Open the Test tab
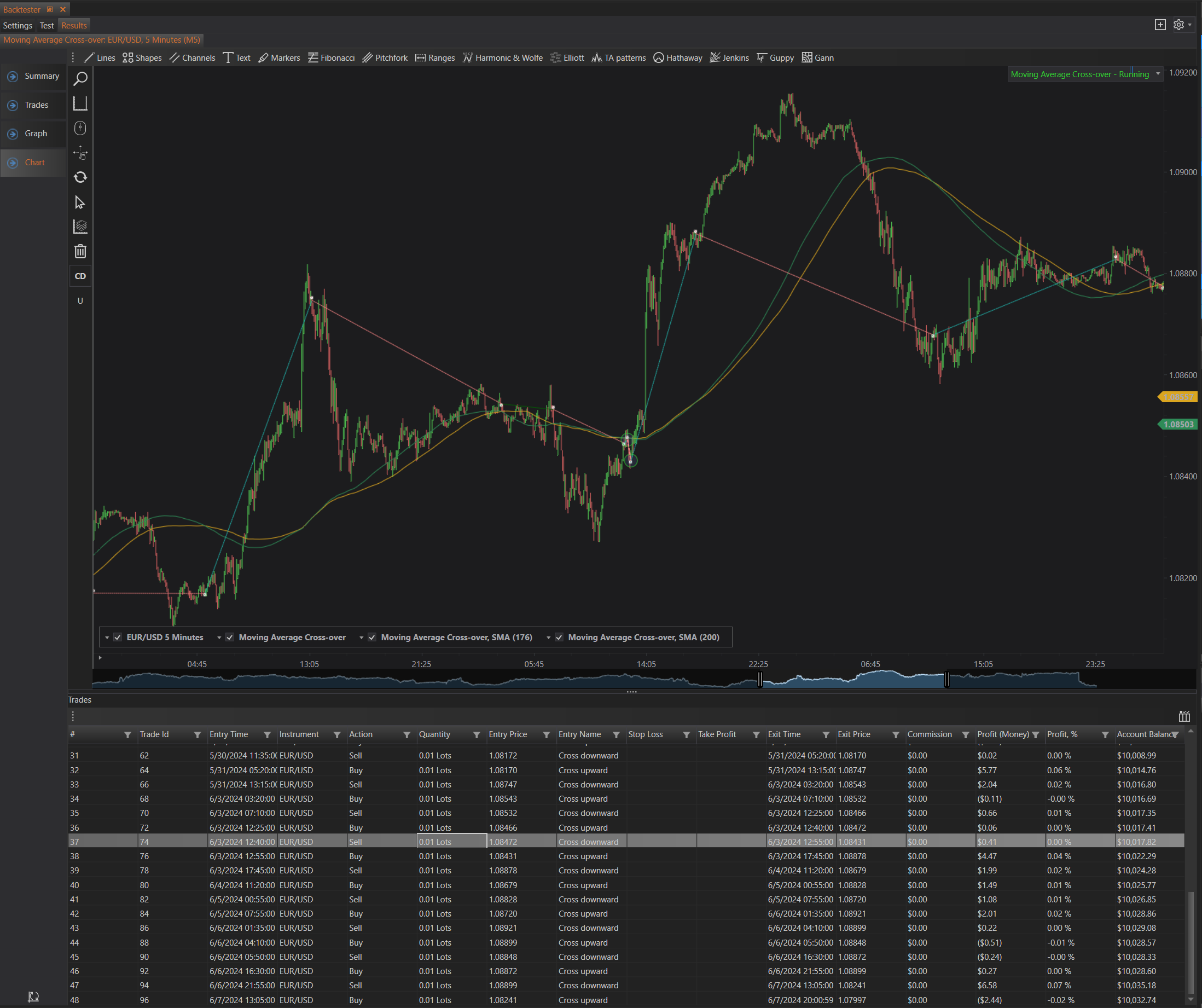 coord(47,25)
